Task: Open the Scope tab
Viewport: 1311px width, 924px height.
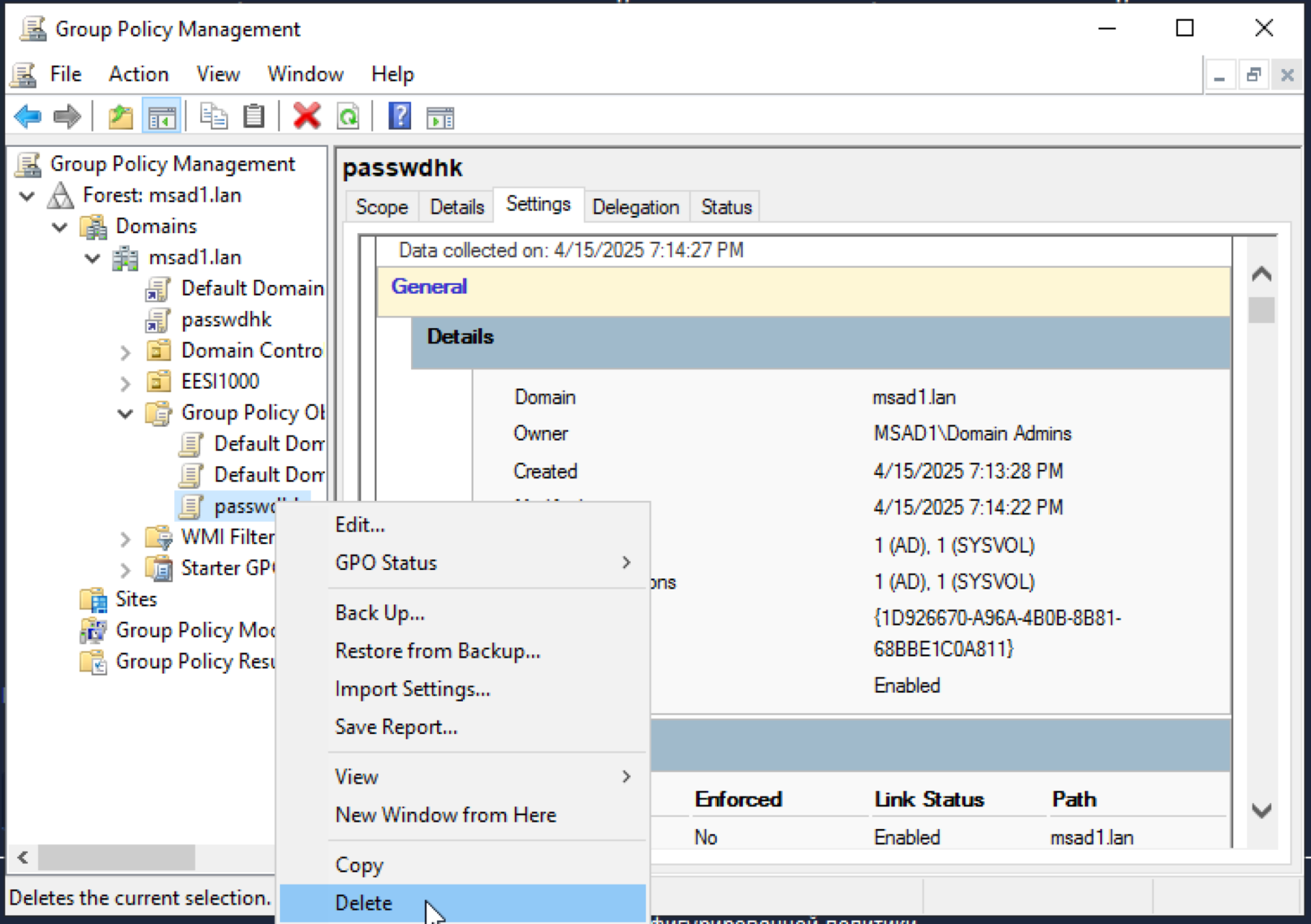Action: click(x=382, y=207)
